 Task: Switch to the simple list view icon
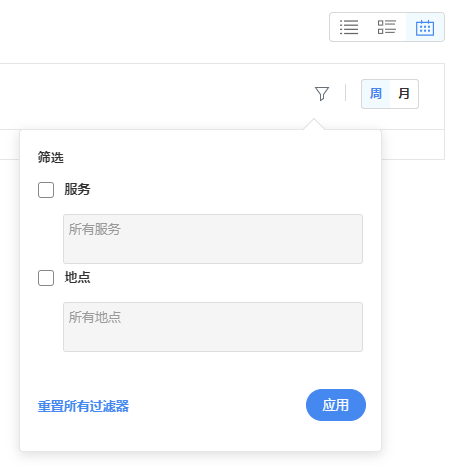[349, 27]
